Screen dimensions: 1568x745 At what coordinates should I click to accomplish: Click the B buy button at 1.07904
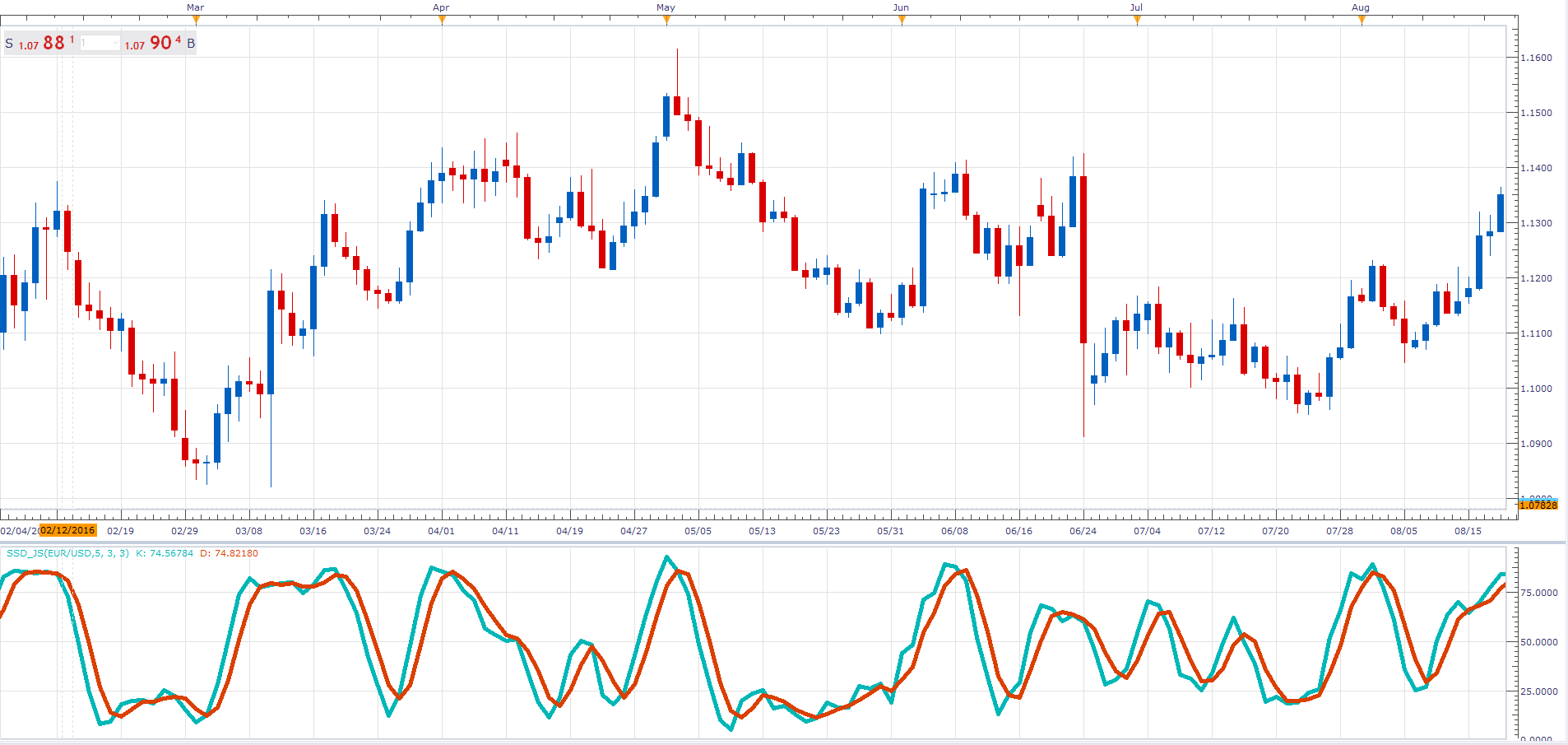click(x=160, y=43)
